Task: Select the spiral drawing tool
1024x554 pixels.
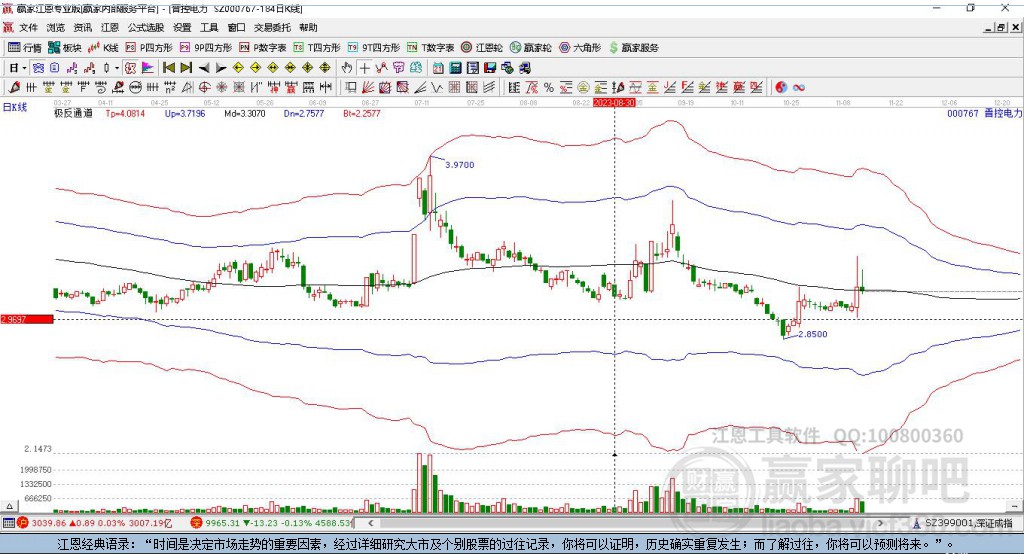Action: click(x=101, y=87)
